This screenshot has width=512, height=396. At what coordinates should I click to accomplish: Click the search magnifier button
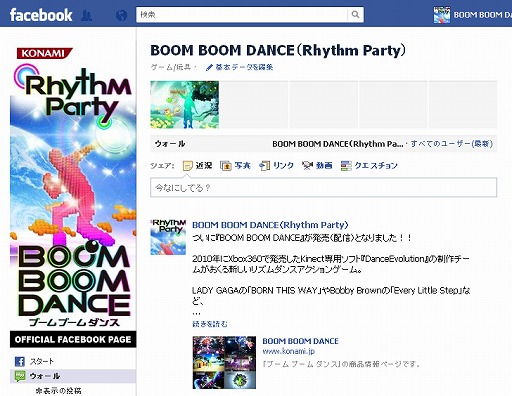tap(355, 15)
